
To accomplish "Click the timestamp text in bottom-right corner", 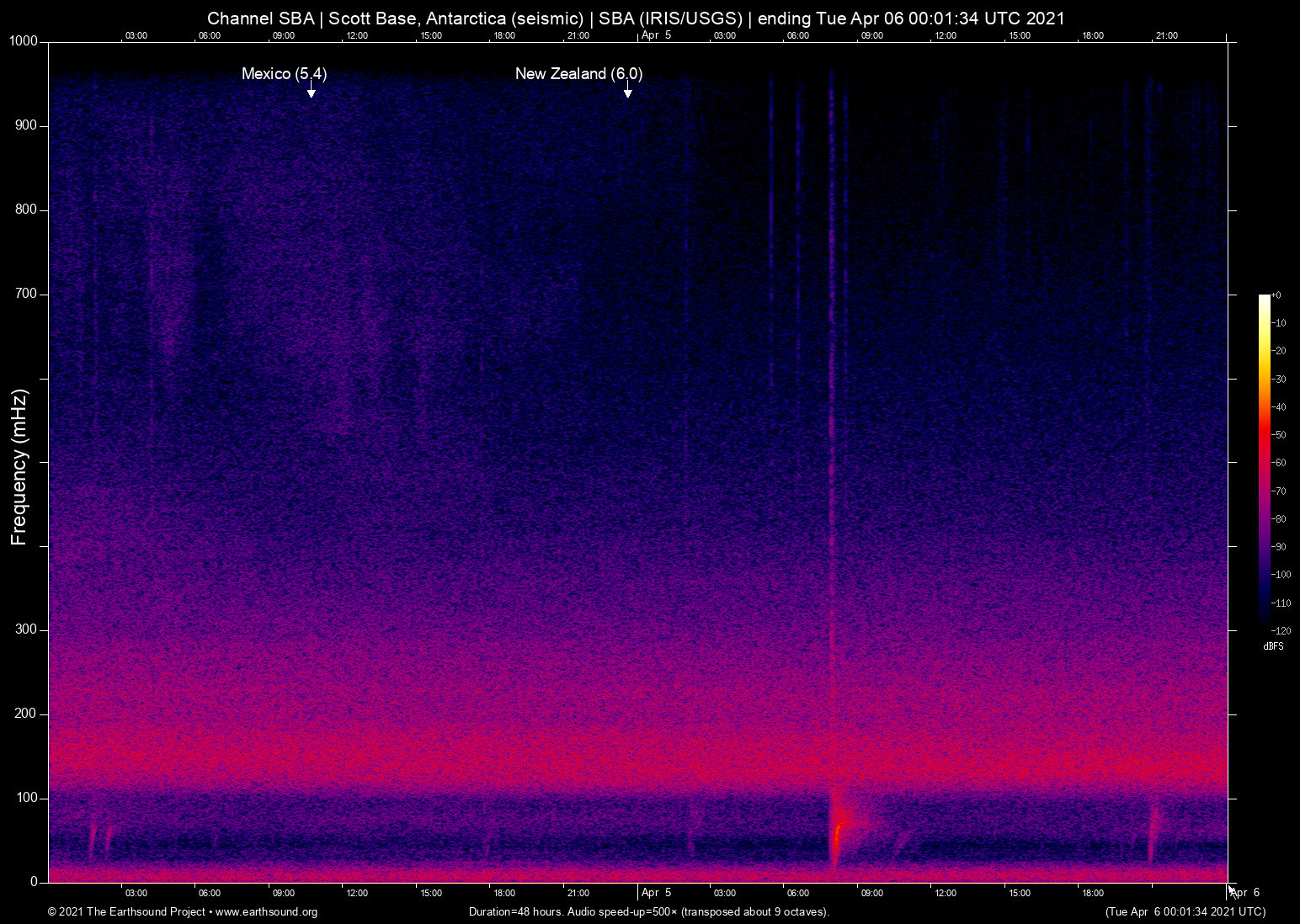I will click(1185, 912).
